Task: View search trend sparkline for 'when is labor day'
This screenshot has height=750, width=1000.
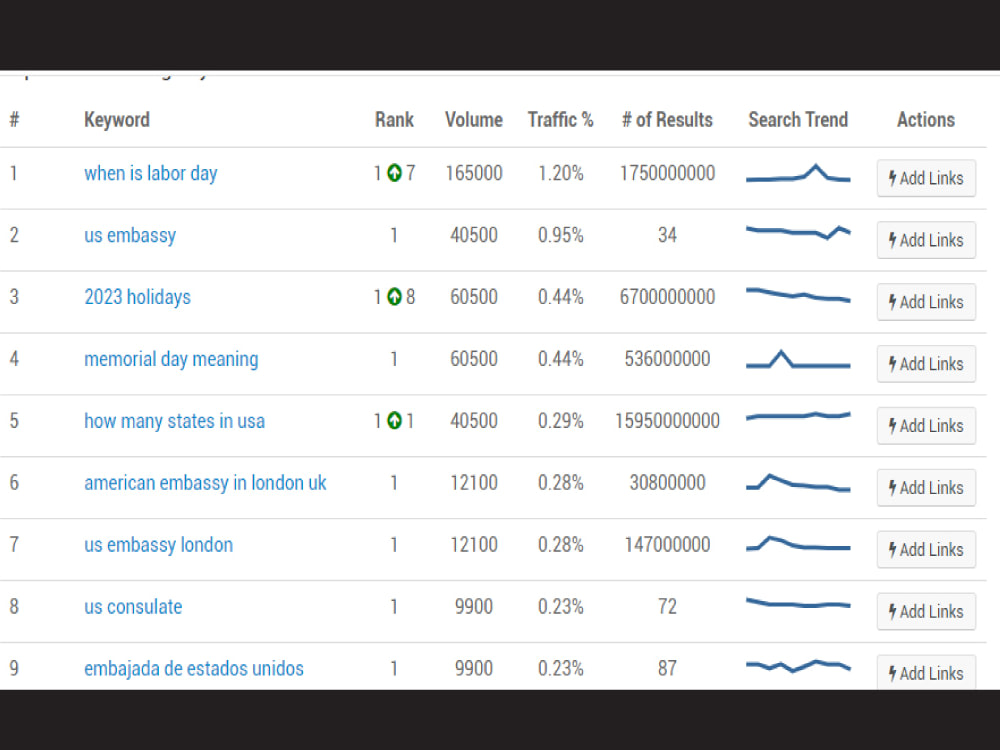Action: point(798,173)
